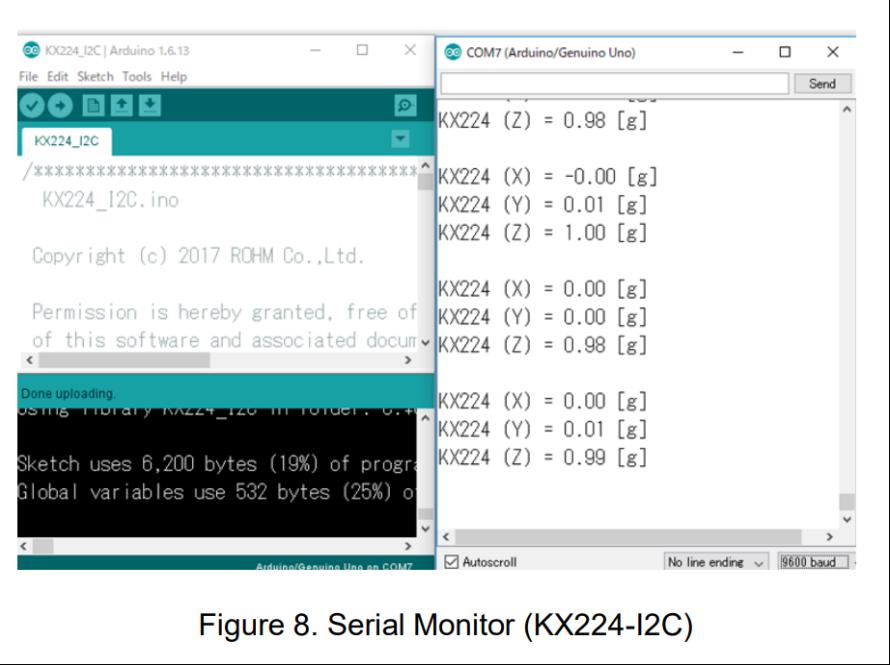Open the Sketch menu

pyautogui.click(x=95, y=77)
